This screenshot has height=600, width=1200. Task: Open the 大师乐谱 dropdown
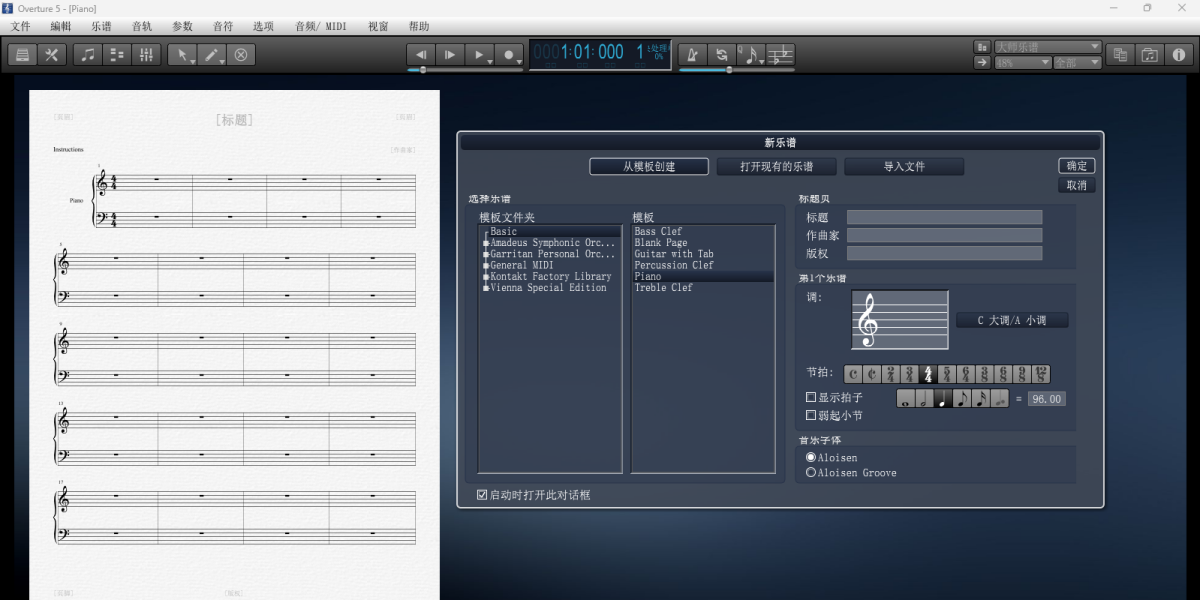click(x=1045, y=46)
